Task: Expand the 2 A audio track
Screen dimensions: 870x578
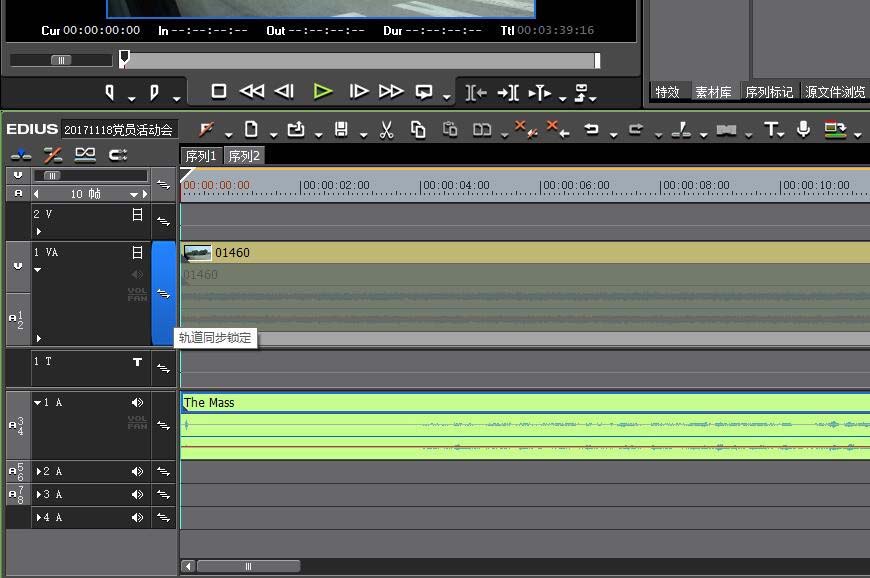Action: (x=39, y=471)
